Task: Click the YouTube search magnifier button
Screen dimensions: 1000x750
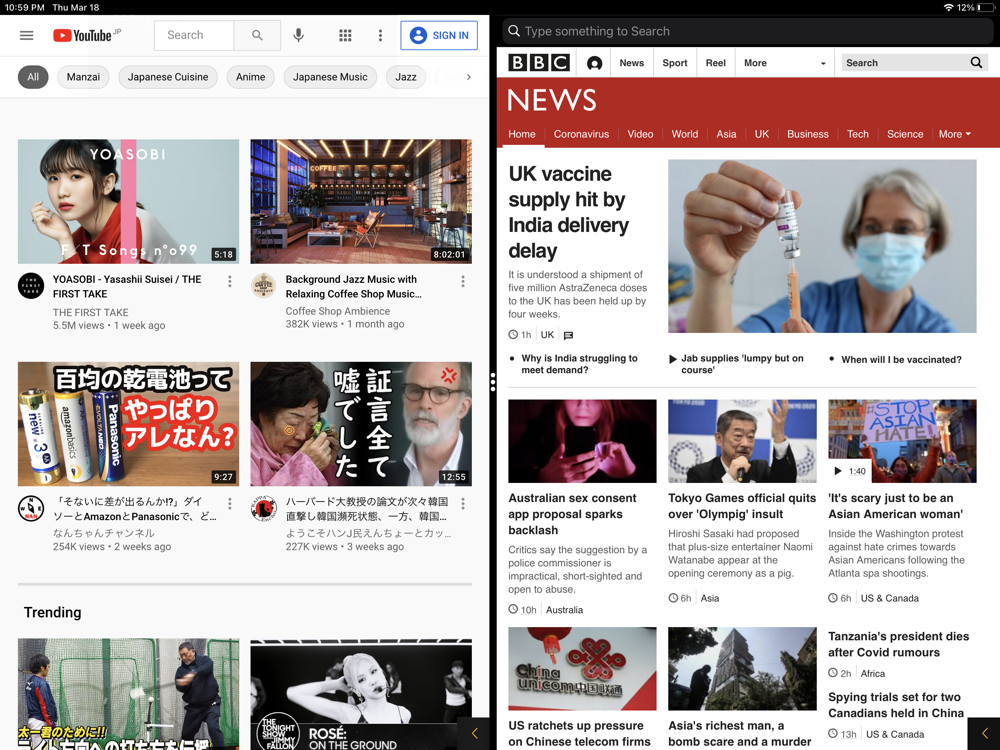Action: (257, 35)
